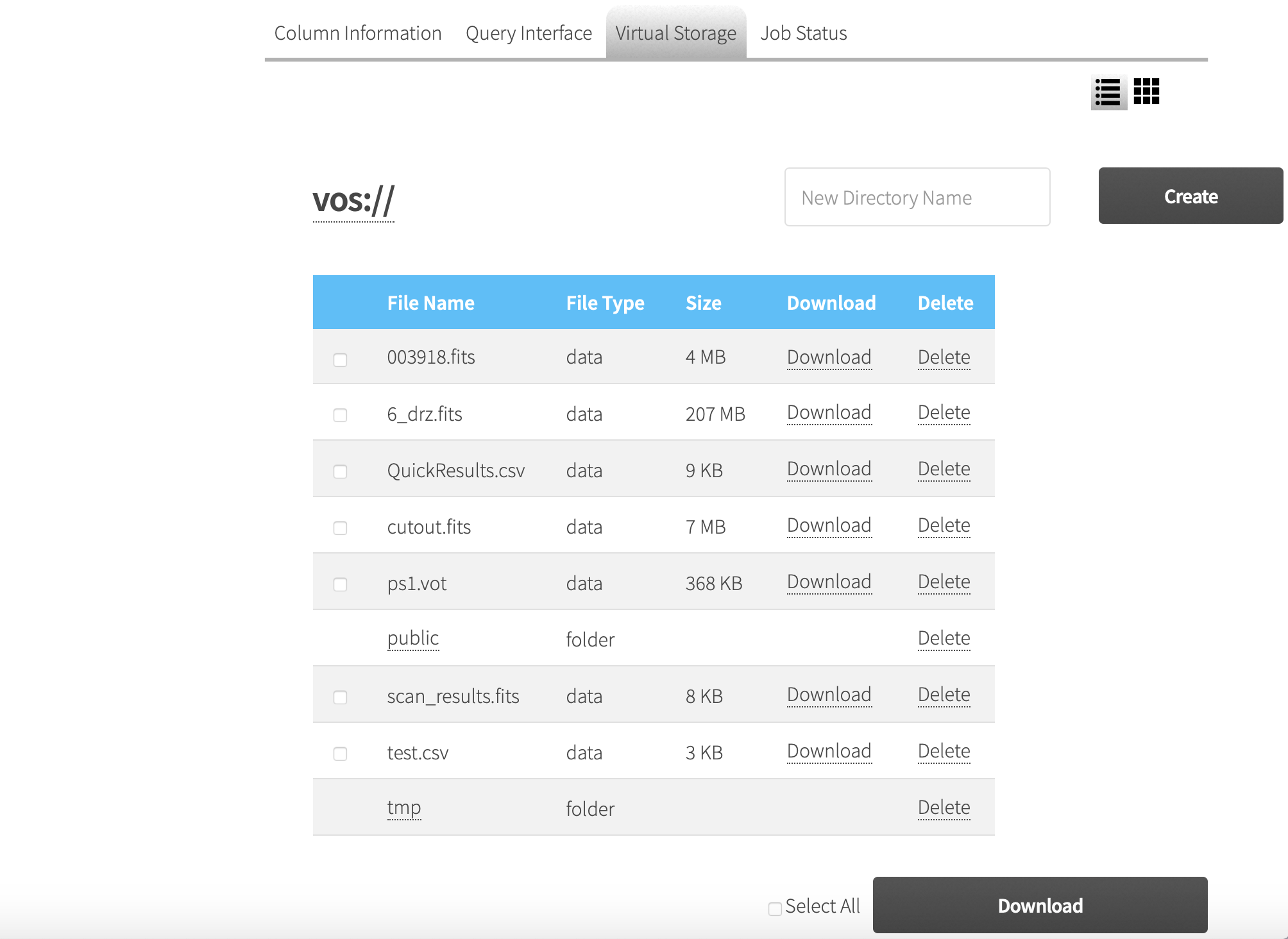The image size is (1288, 939).
Task: Delete the test.csv file
Action: (944, 751)
